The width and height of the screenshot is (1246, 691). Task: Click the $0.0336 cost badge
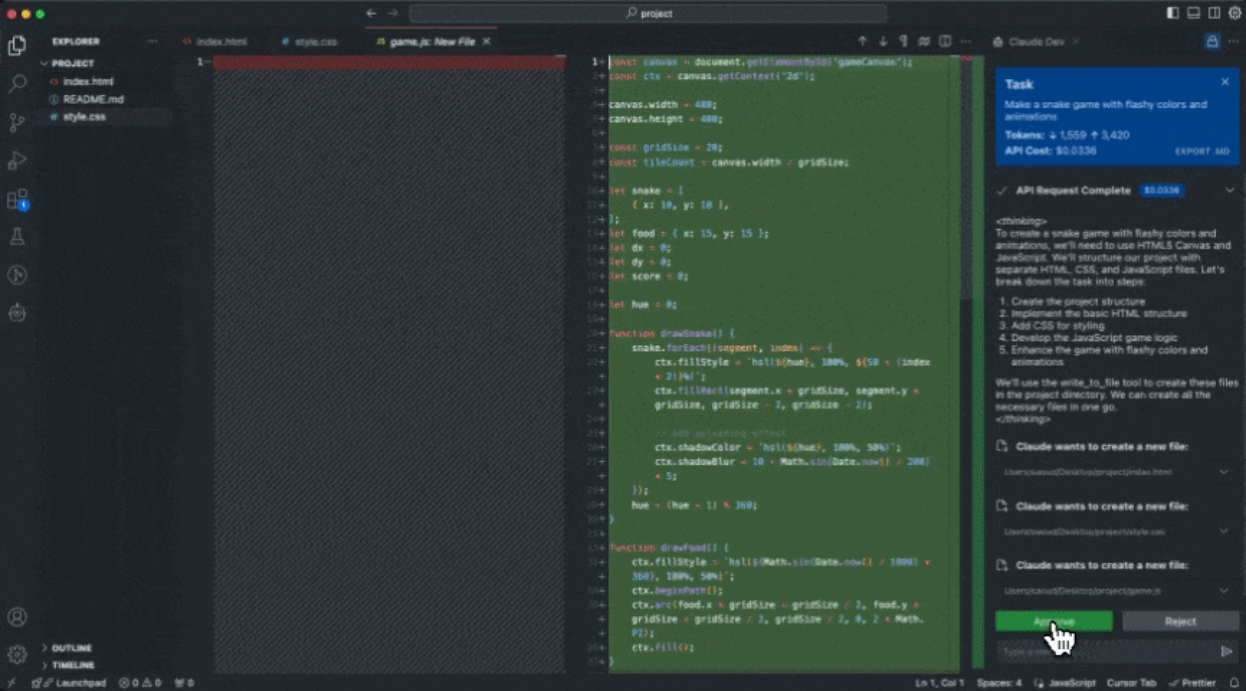click(x=1162, y=190)
